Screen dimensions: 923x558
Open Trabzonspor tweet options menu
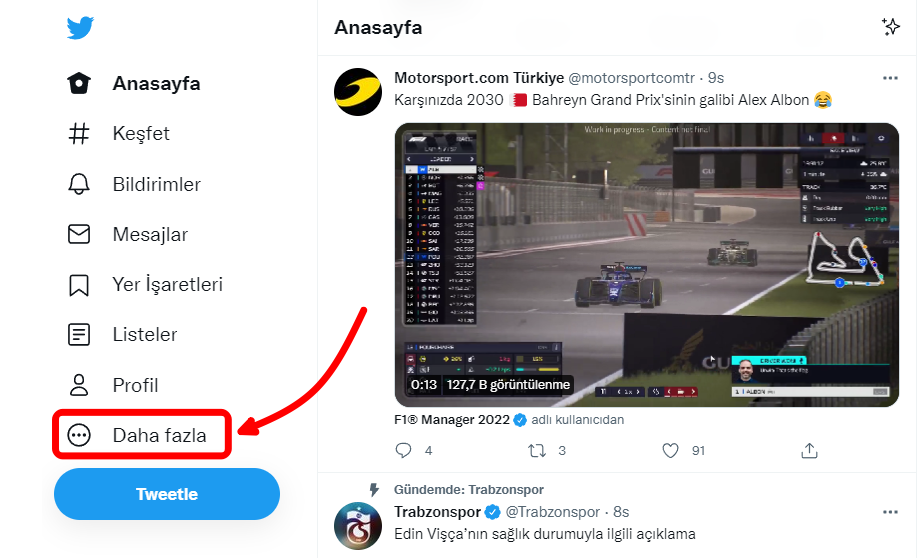tap(890, 512)
